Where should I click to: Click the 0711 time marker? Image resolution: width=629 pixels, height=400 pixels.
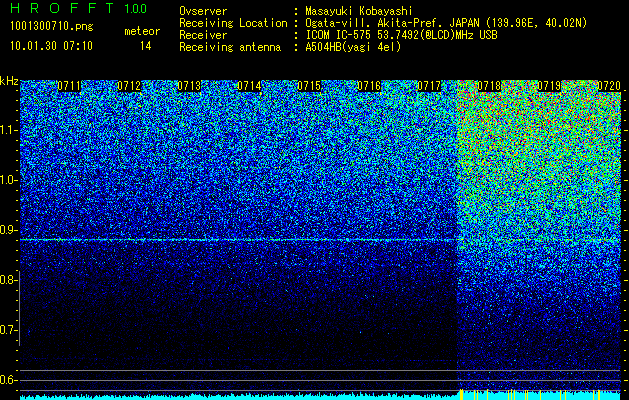[69, 86]
